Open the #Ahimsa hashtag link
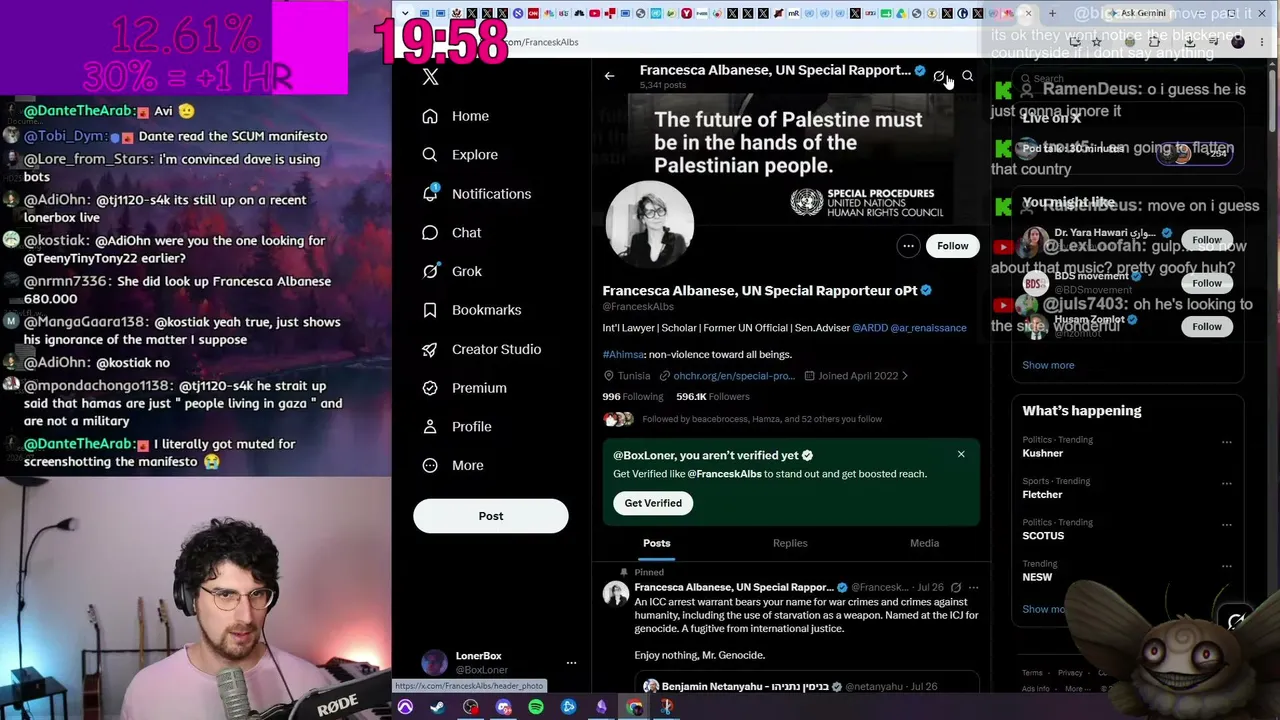The height and width of the screenshot is (720, 1280). click(622, 354)
